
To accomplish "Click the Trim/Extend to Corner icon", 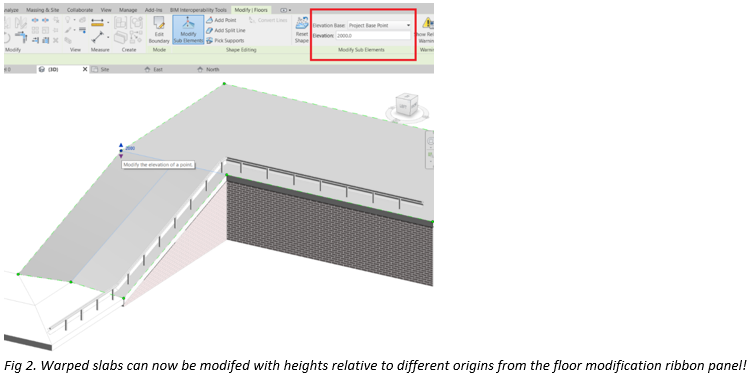I will (x=21, y=37).
